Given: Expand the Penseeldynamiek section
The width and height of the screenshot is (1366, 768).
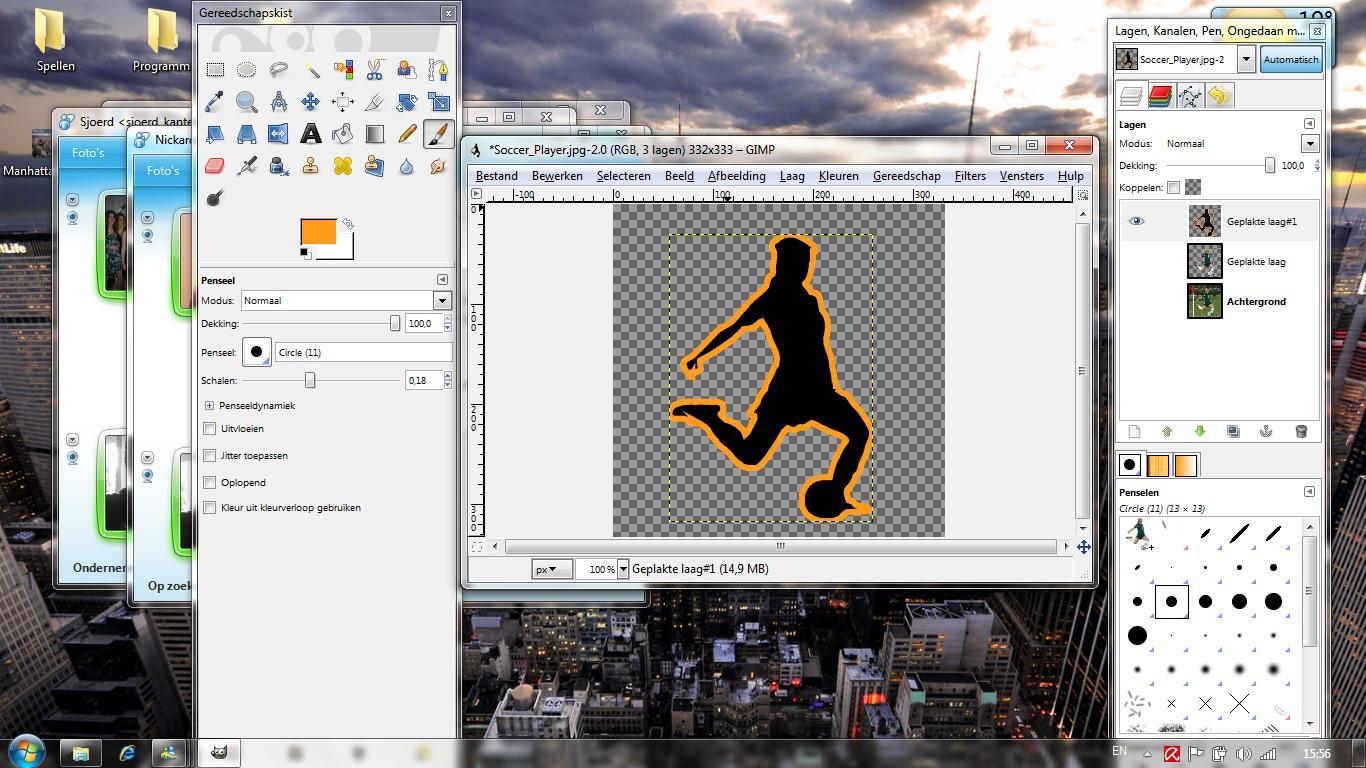Looking at the screenshot, I should [x=209, y=405].
